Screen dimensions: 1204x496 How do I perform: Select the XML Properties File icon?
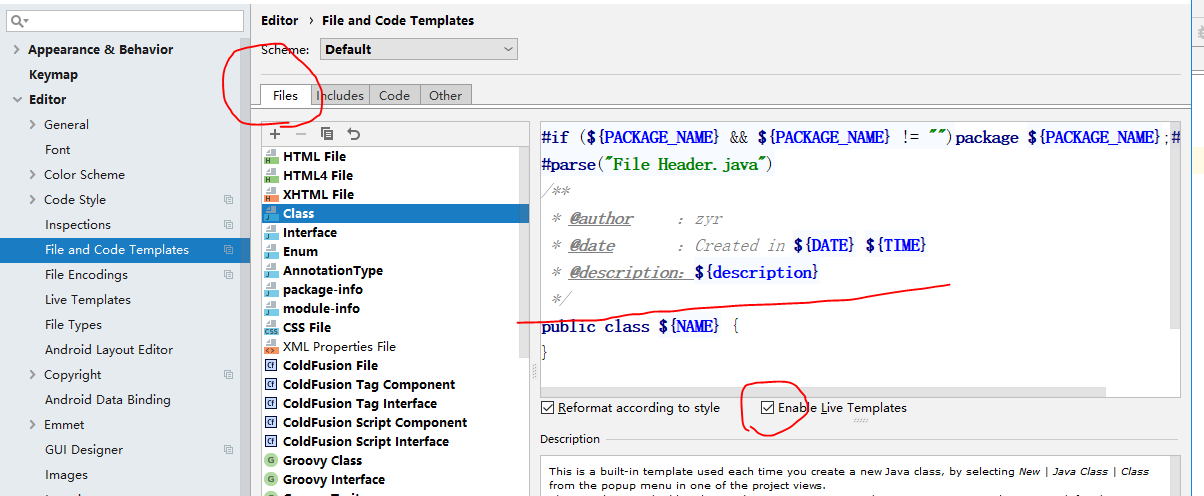(271, 347)
